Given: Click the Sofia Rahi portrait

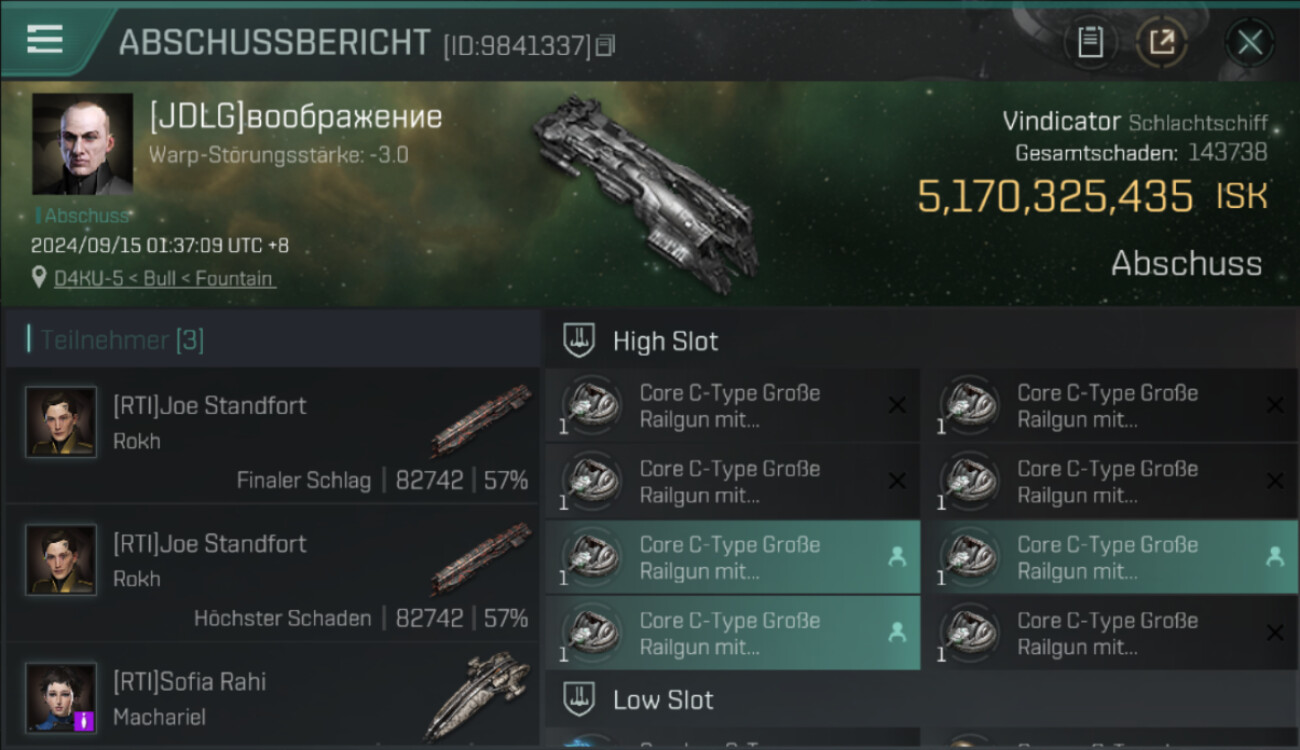Looking at the screenshot, I should pos(61,697).
